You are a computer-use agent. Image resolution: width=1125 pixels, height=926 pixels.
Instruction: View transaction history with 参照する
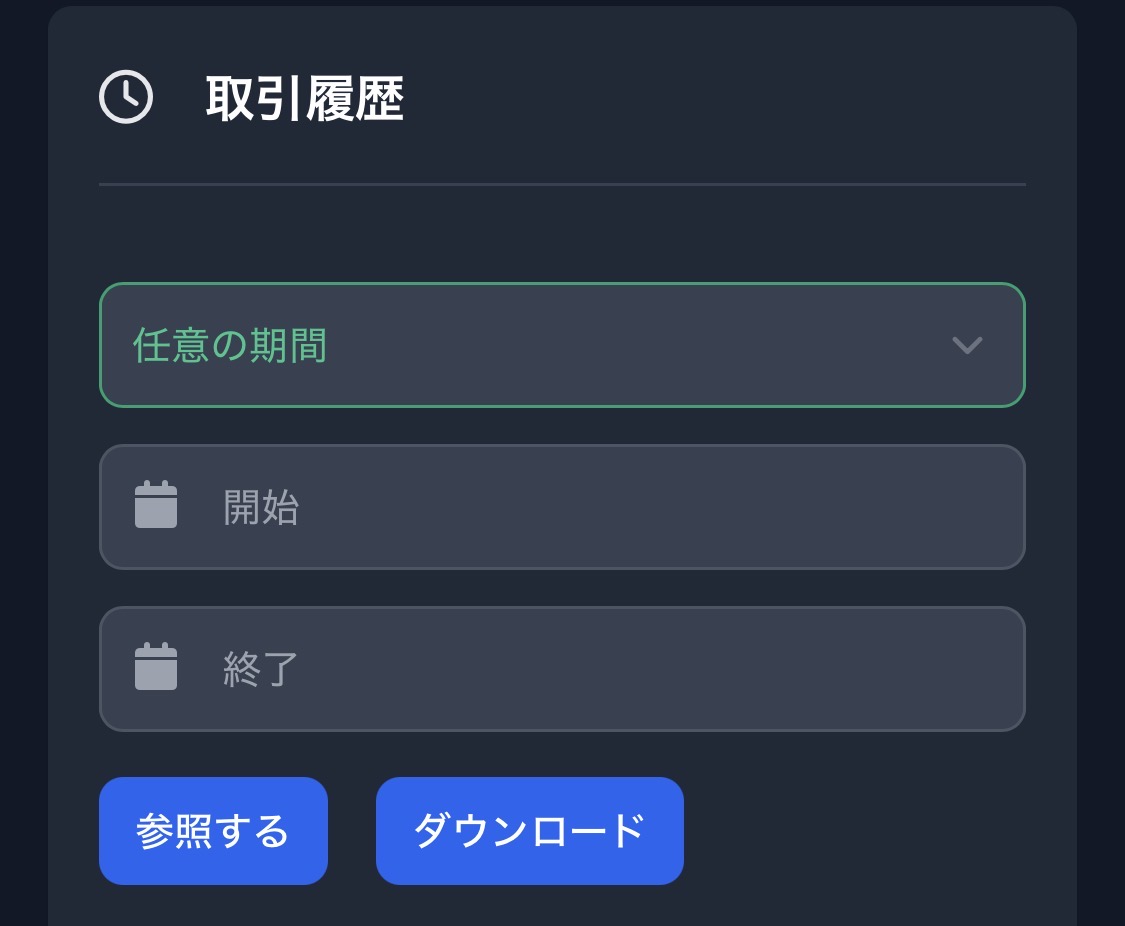tap(213, 831)
